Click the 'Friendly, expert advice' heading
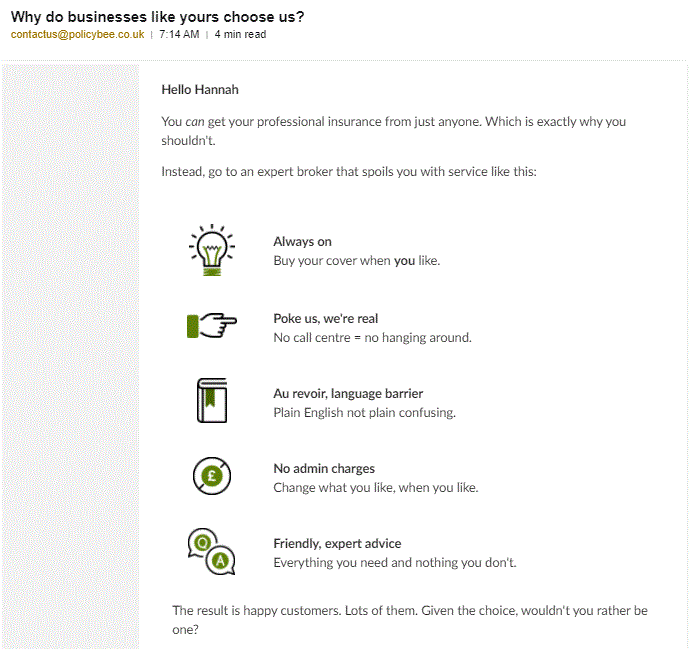 (x=337, y=544)
